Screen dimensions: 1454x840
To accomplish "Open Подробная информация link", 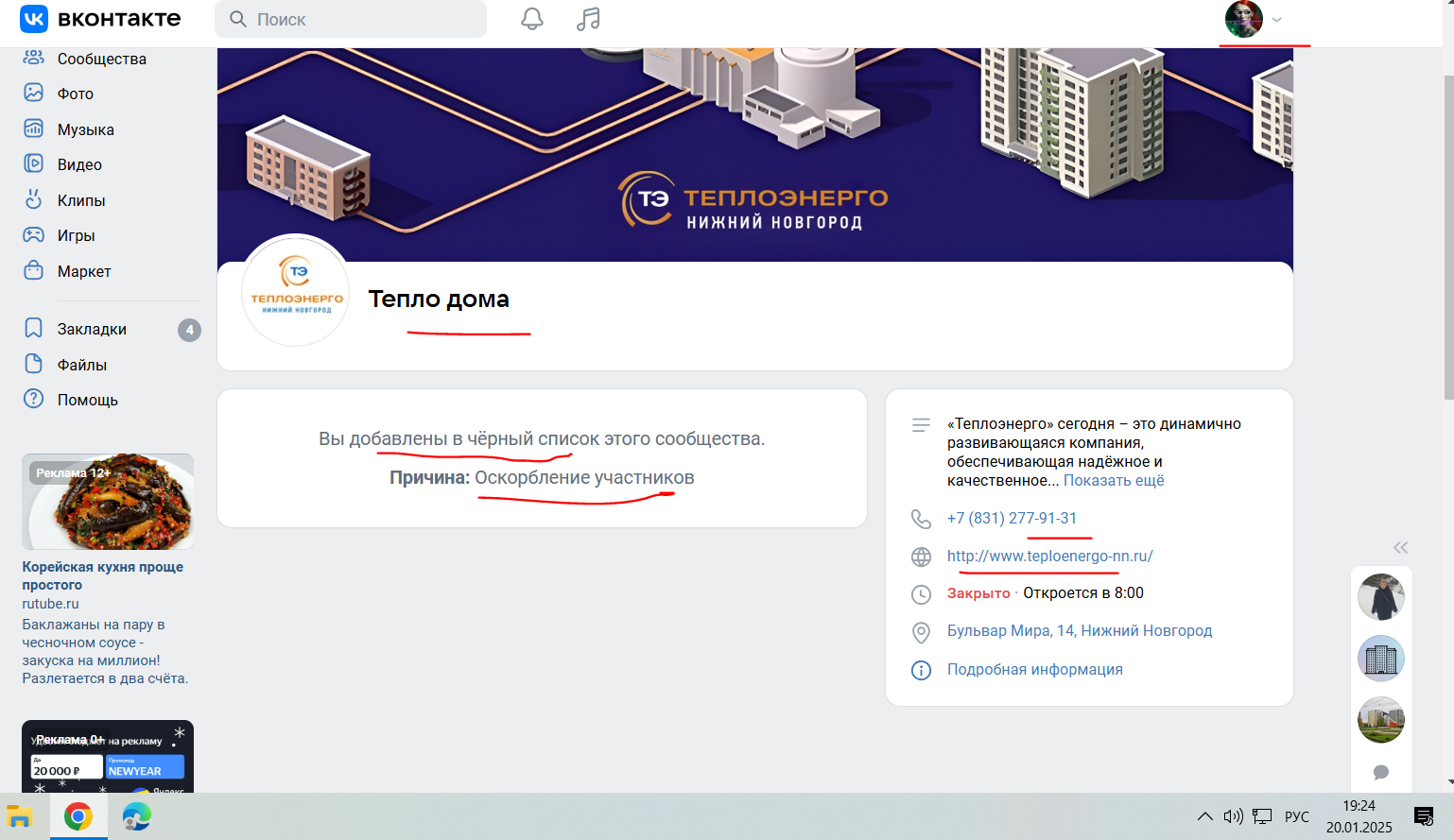I will (x=1035, y=669).
